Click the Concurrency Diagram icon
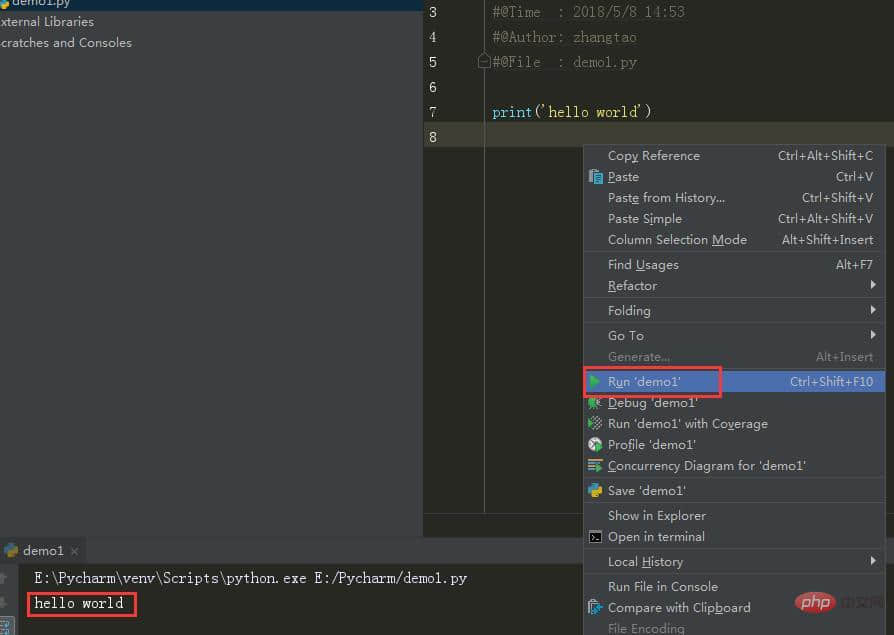 click(x=595, y=466)
